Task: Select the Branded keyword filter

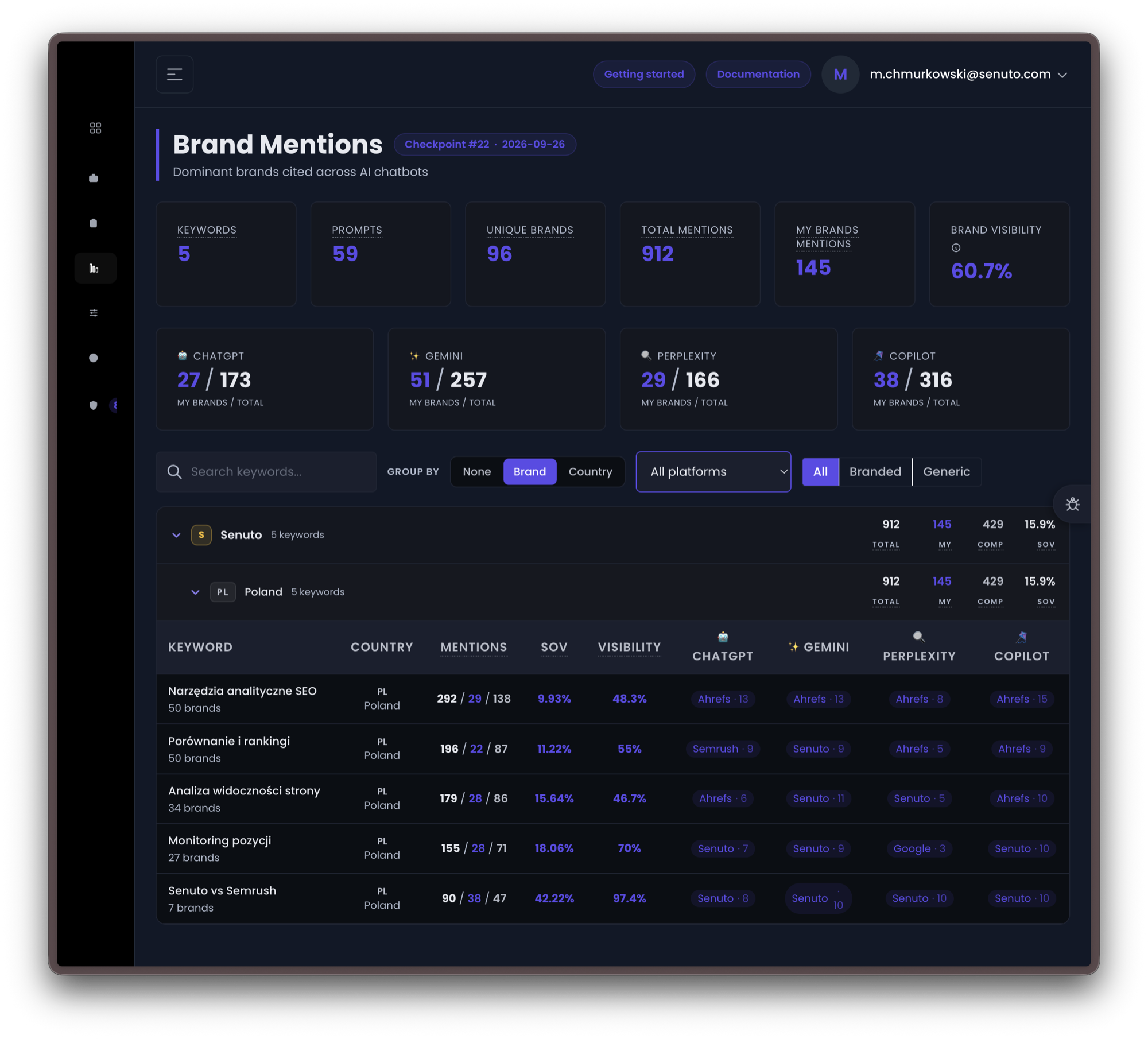Action: (875, 471)
